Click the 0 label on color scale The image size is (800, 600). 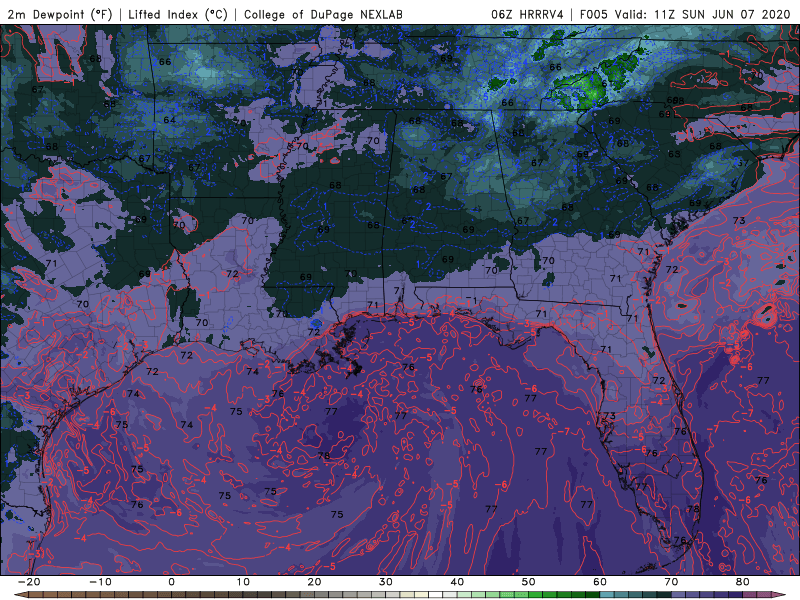tap(171, 582)
